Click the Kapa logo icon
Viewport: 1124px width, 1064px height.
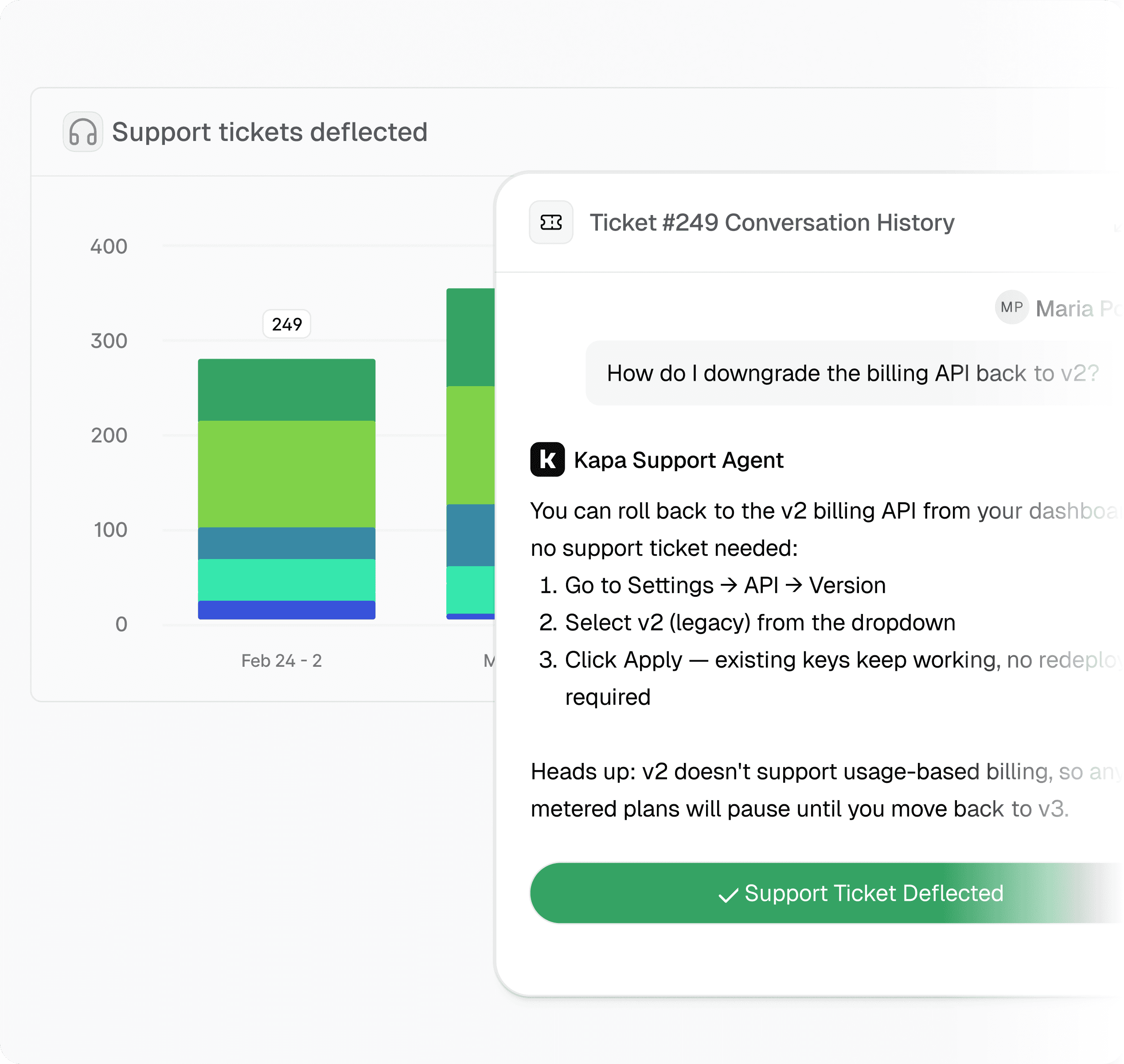pyautogui.click(x=547, y=459)
